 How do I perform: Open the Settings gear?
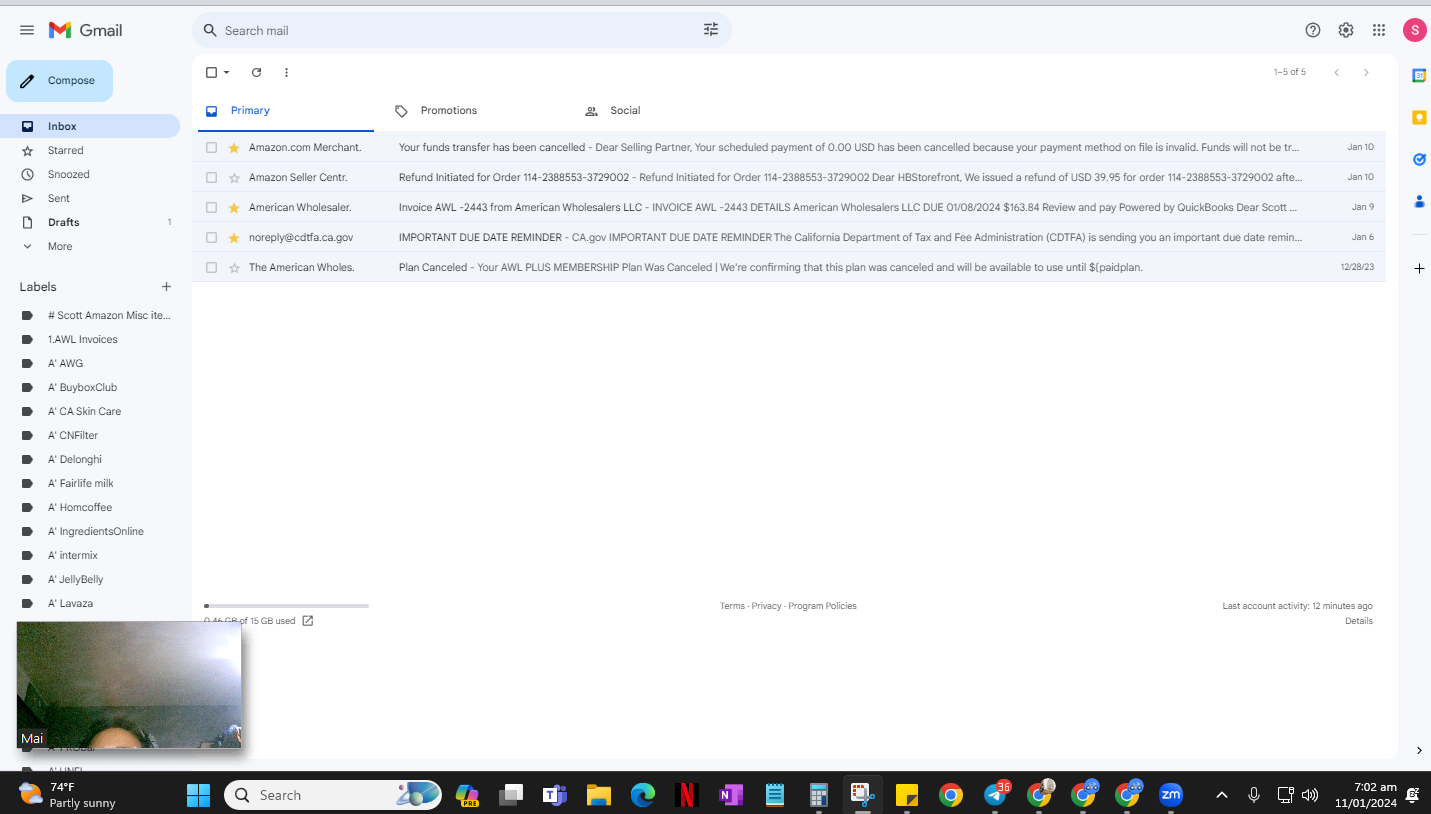click(x=1346, y=30)
